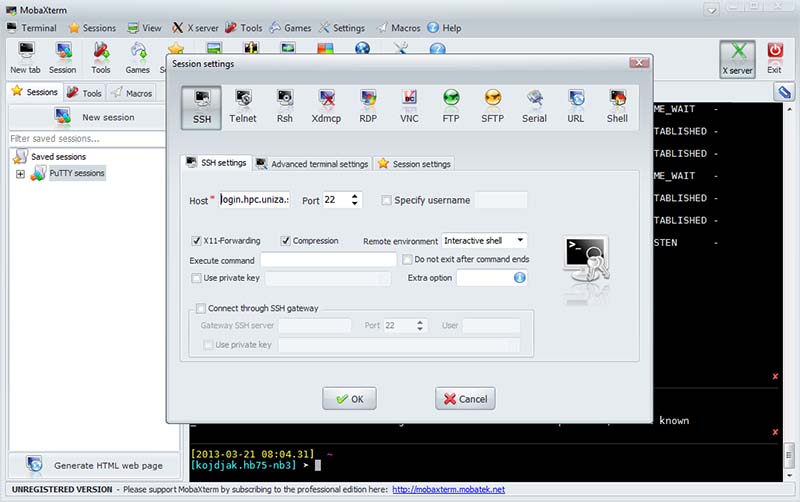This screenshot has width=800, height=502.
Task: Select the Serial session icon
Action: click(x=534, y=105)
